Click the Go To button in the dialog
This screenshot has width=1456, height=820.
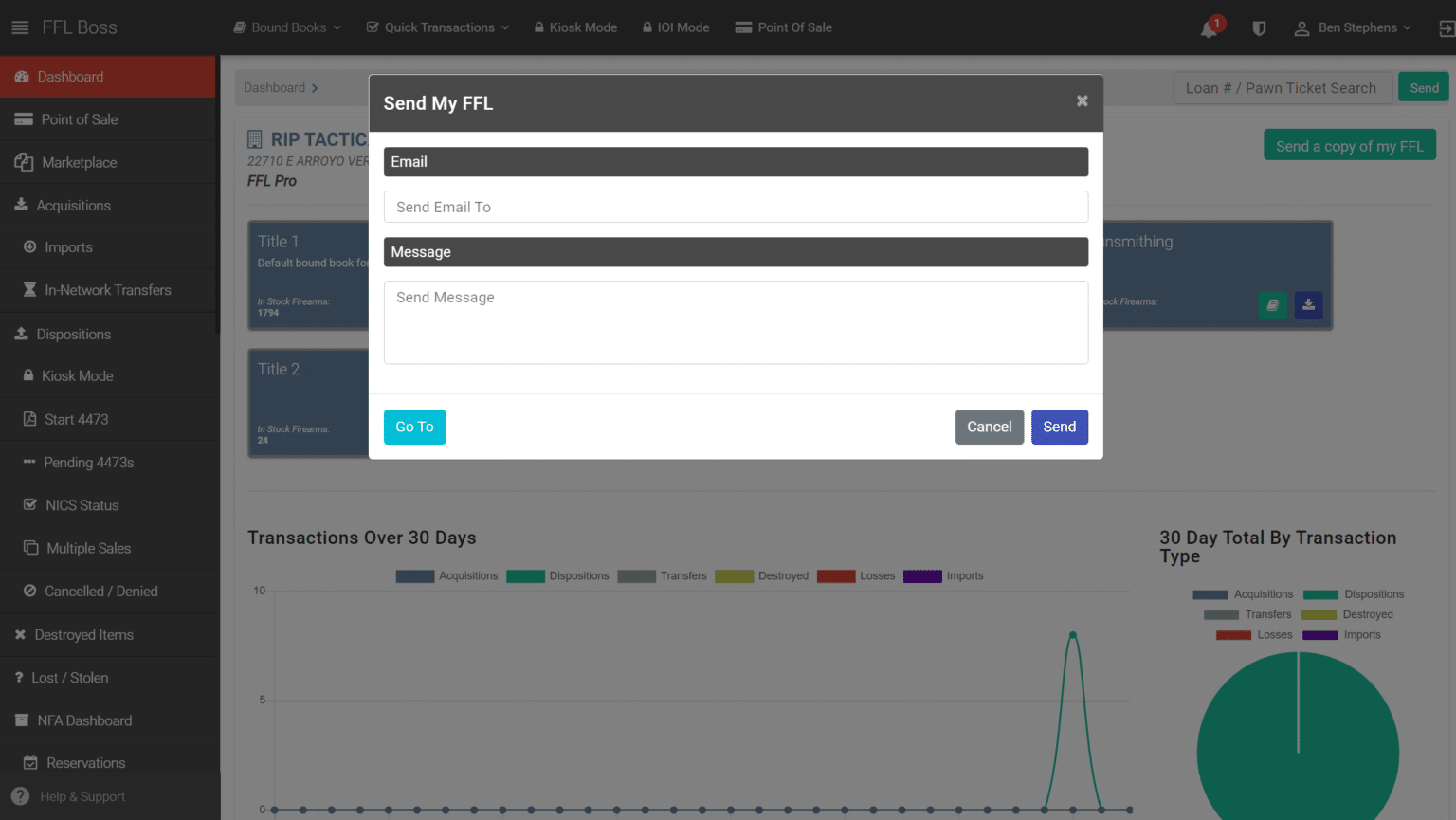click(x=414, y=427)
